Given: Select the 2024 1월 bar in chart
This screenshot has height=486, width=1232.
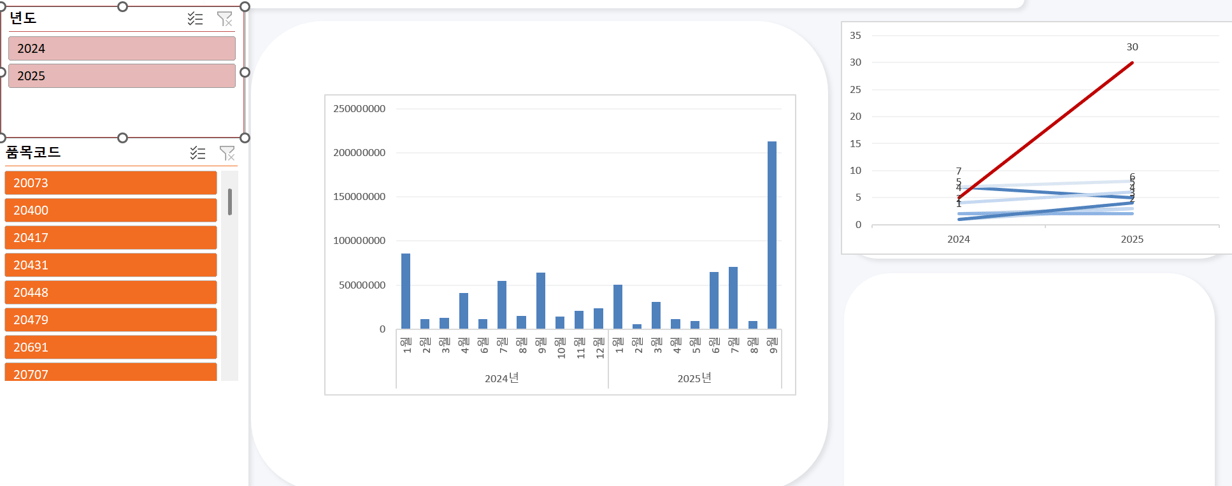Looking at the screenshot, I should tap(406, 291).
